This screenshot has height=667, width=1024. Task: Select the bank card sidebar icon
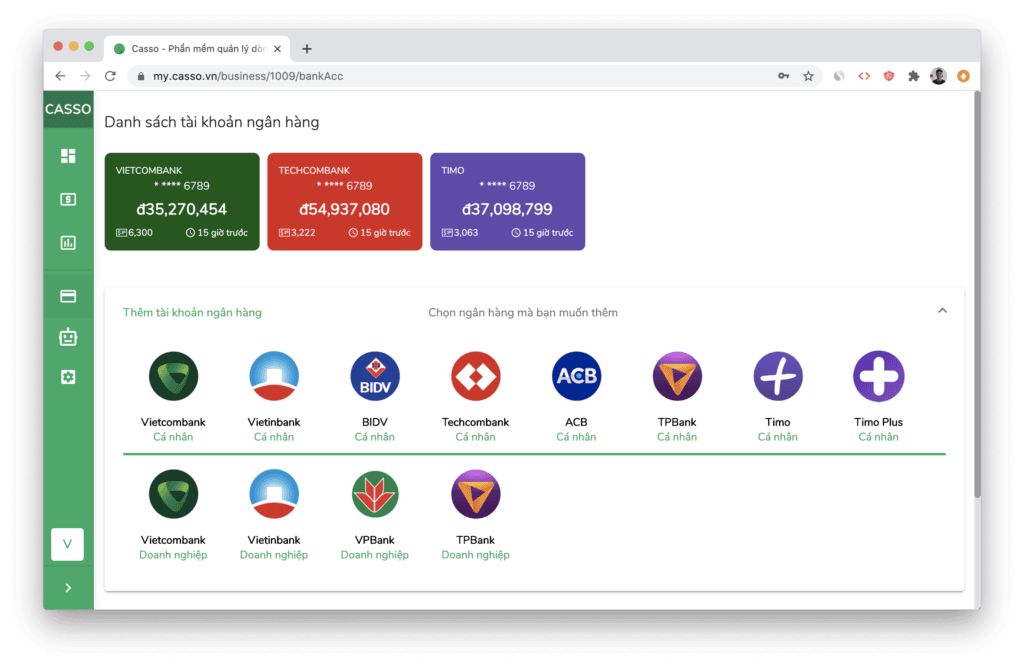coord(68,297)
